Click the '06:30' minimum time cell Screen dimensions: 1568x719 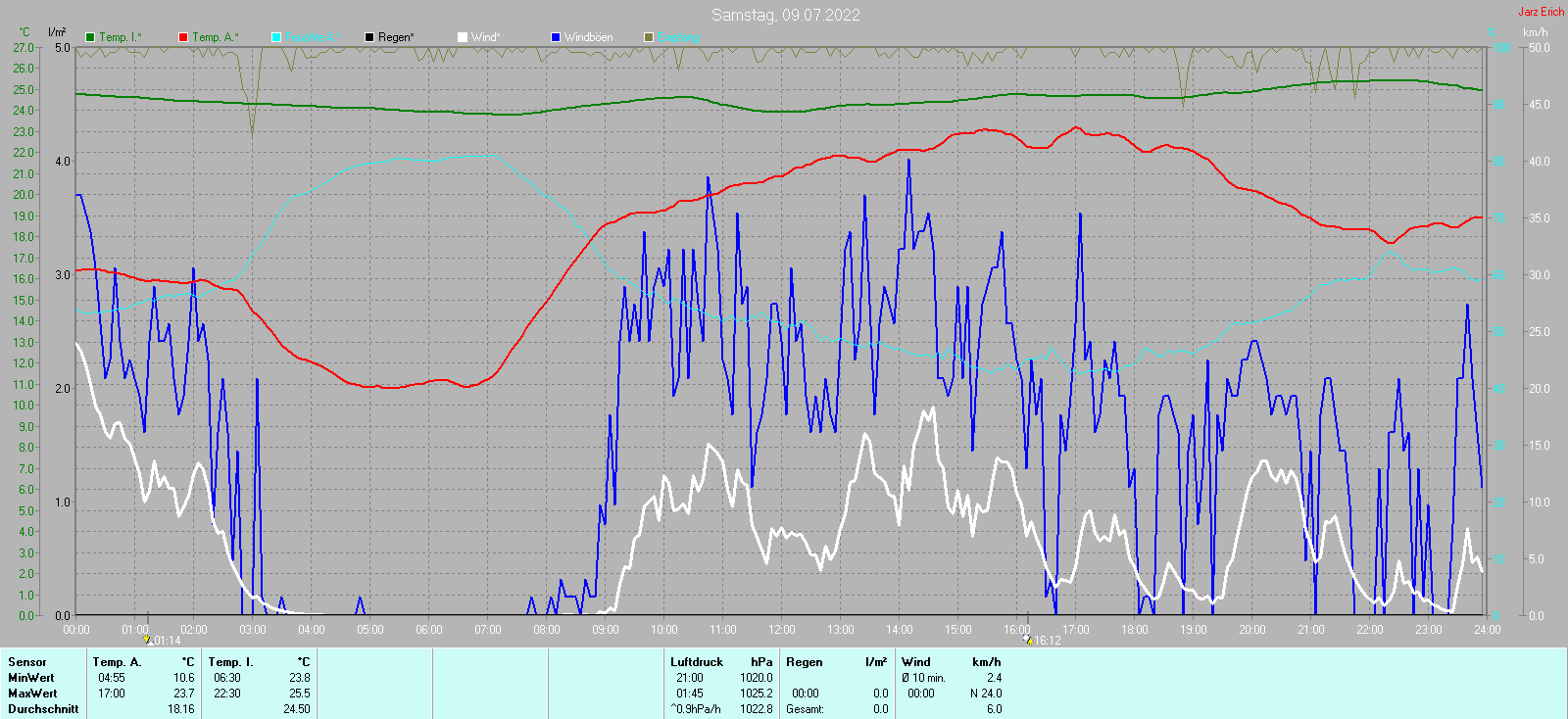227,678
